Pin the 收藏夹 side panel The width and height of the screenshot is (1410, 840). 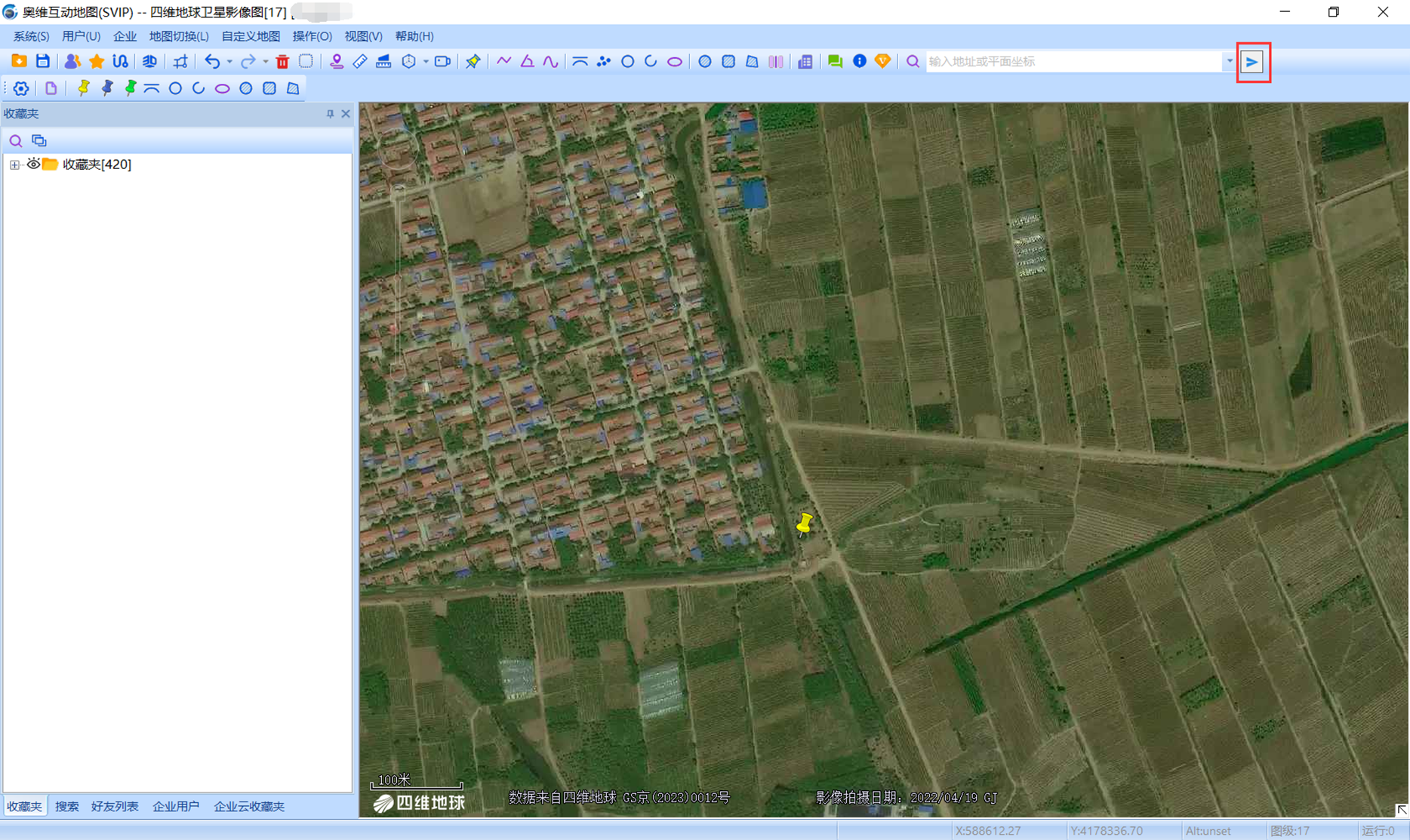coord(330,114)
